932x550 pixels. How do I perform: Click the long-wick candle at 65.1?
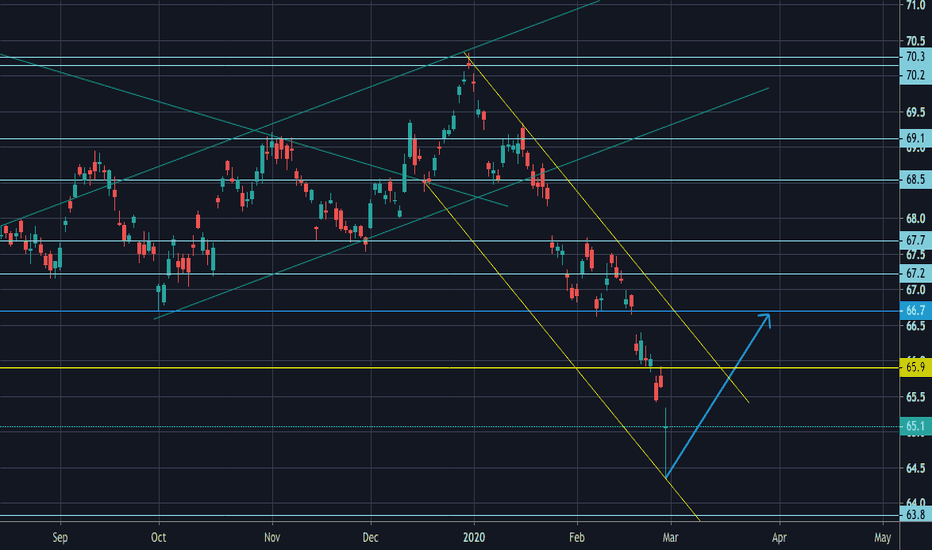point(666,442)
